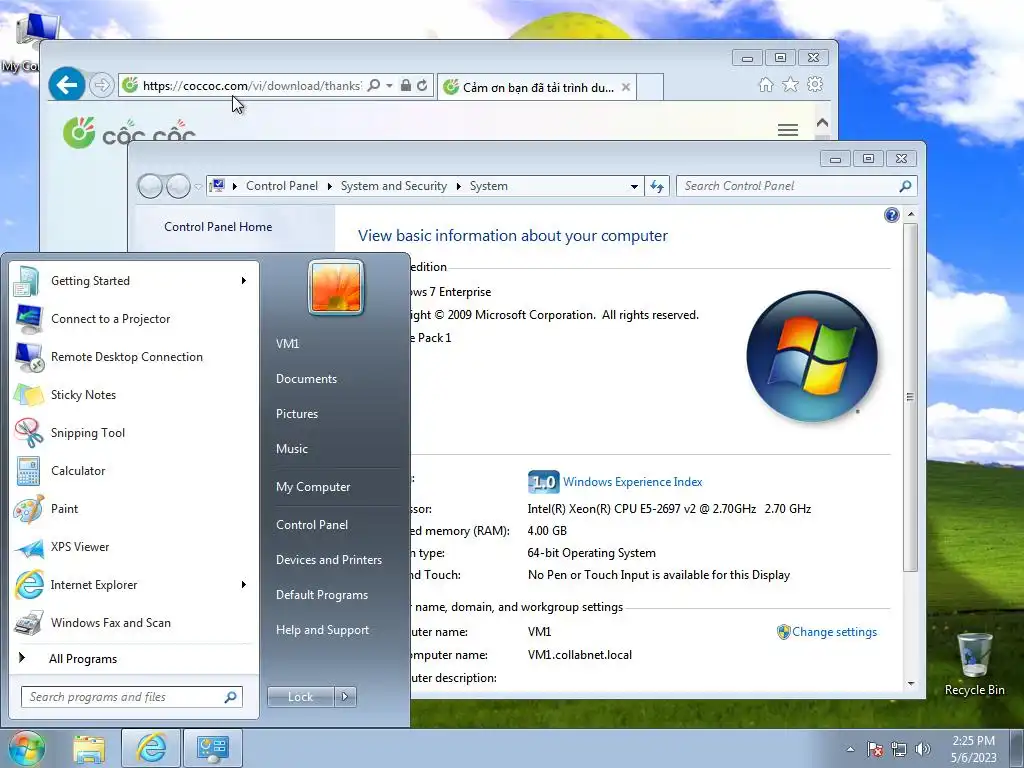Click the IE forward arrow button
The height and width of the screenshot is (768, 1024).
pos(101,85)
